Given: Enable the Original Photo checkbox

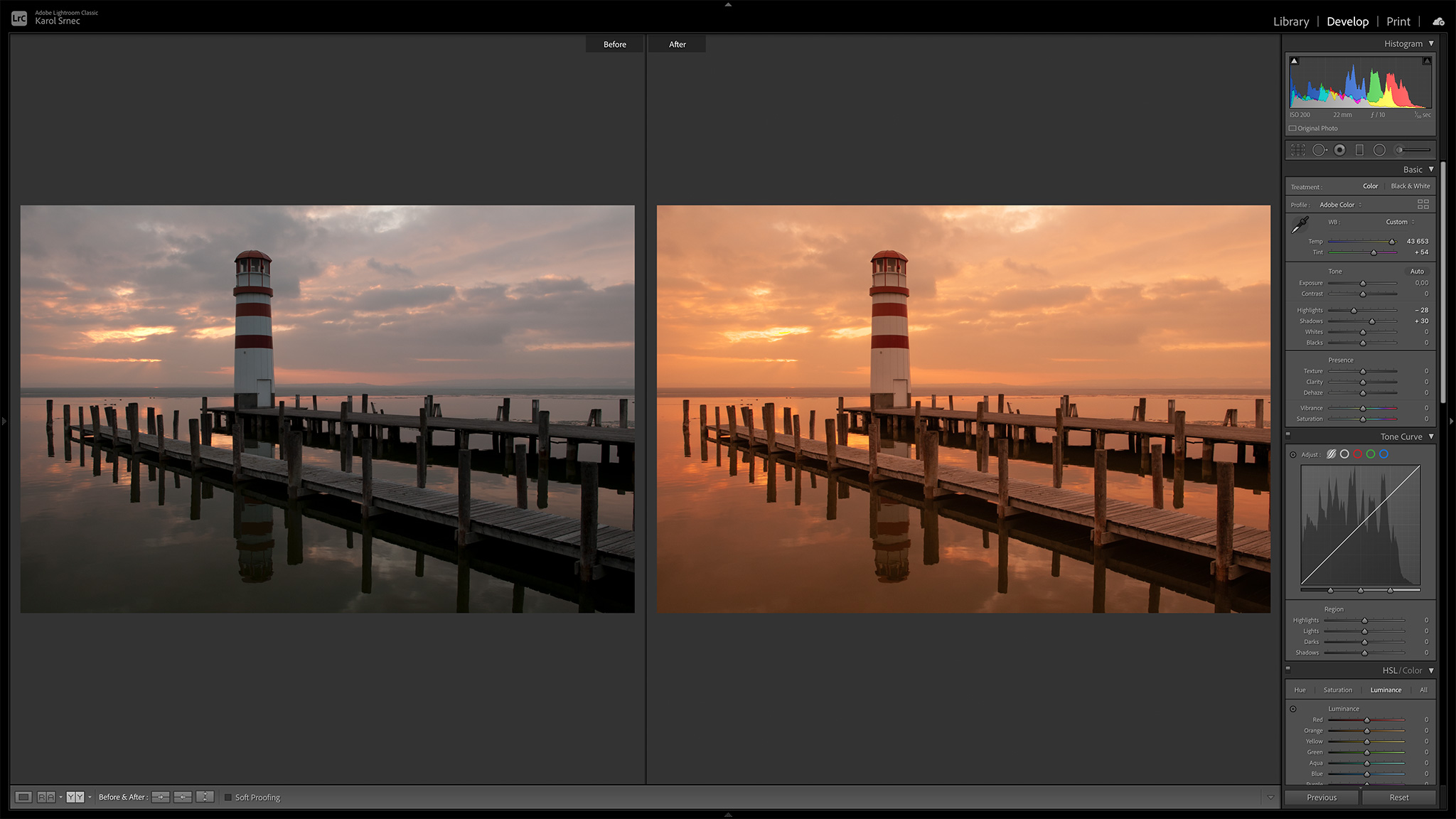Looking at the screenshot, I should (x=1292, y=129).
